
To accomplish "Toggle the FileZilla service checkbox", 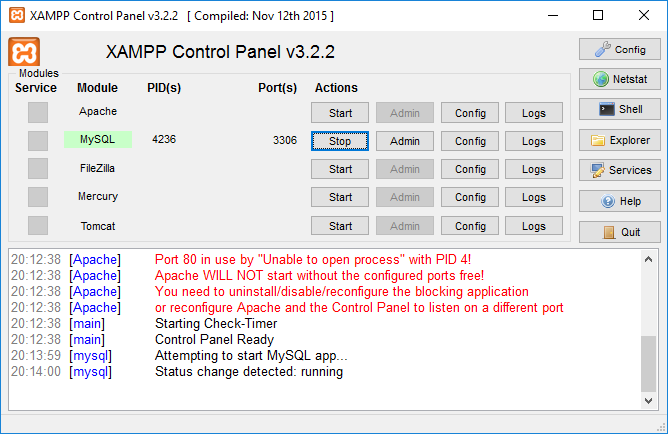I will click(37, 169).
